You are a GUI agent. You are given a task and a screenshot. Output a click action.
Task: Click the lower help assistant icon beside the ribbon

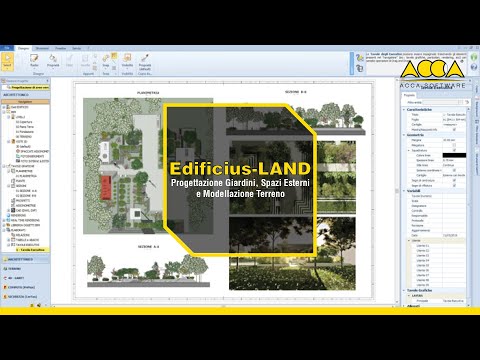pos(359,68)
